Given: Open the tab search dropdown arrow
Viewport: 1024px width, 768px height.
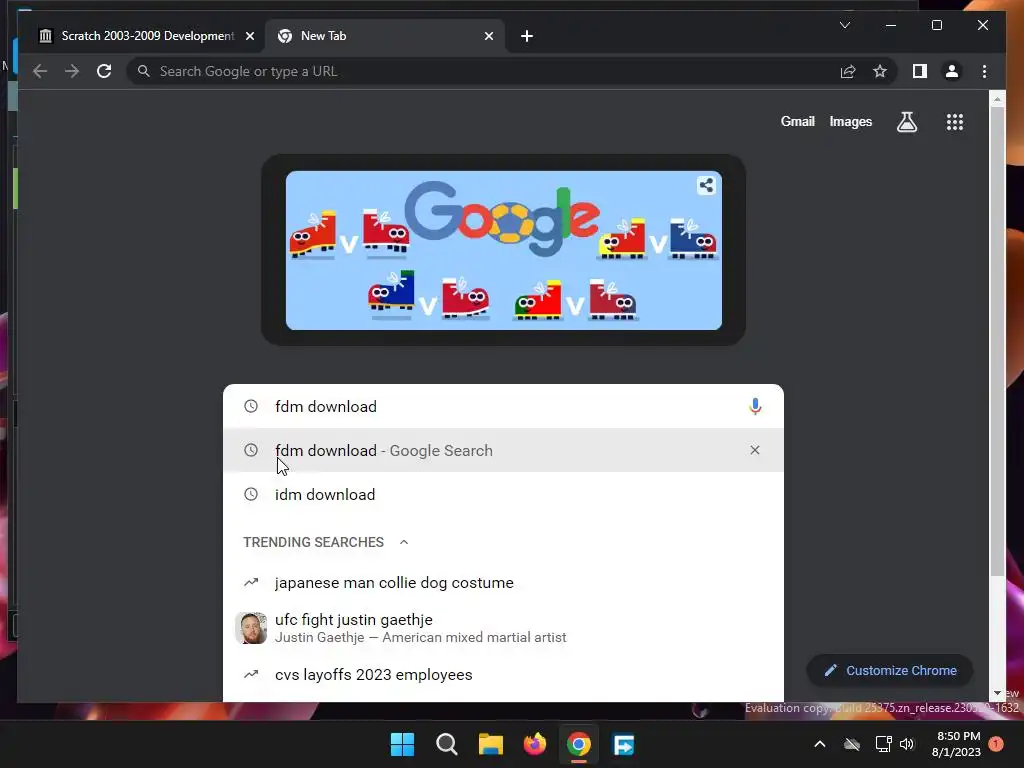Looking at the screenshot, I should pos(844,25).
